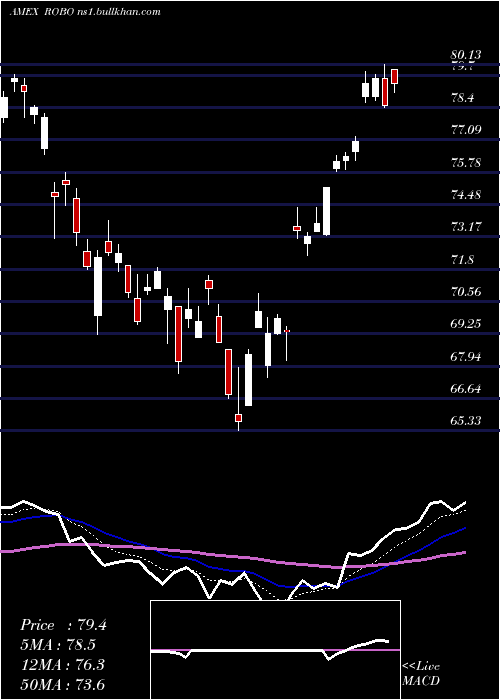Click the tall white candle near 74.48
This screenshot has height=700, width=500.
[327, 211]
